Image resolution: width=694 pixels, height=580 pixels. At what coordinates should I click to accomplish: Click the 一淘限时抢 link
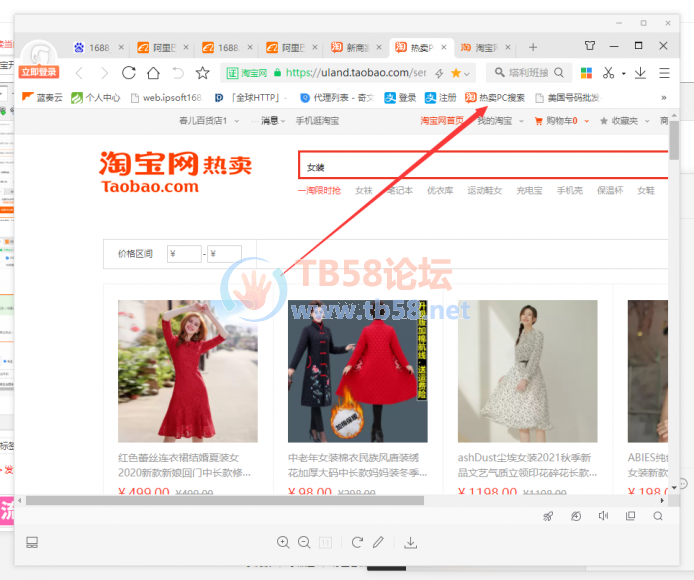pos(319,190)
